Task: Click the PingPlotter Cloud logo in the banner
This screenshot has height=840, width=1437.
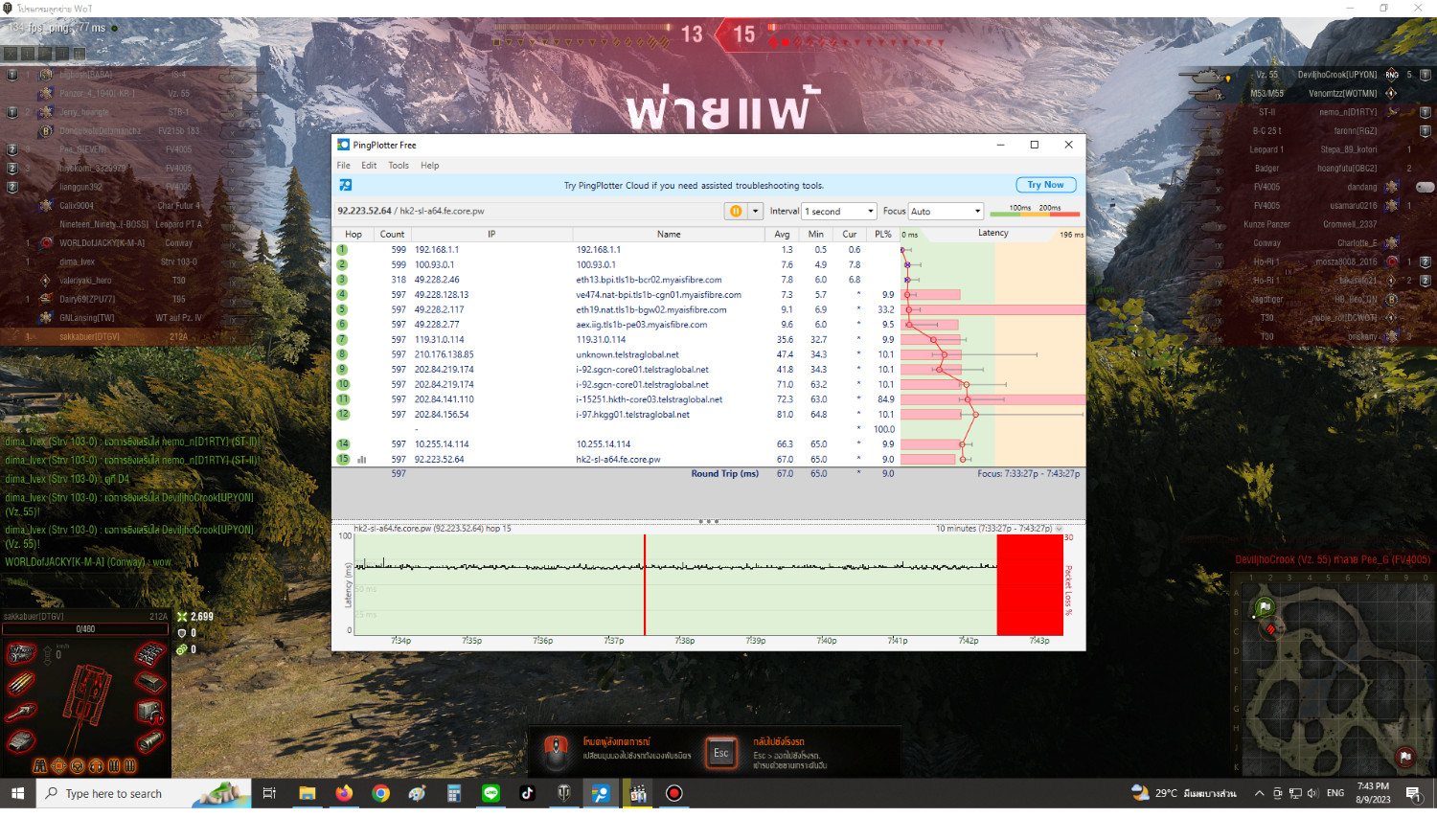Action: click(x=346, y=185)
